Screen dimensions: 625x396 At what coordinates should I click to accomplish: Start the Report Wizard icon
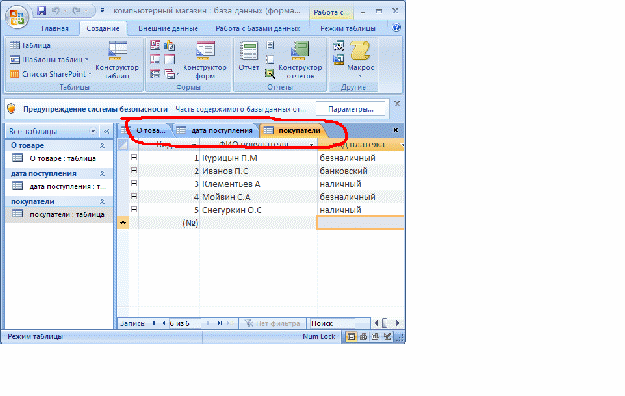click(270, 73)
